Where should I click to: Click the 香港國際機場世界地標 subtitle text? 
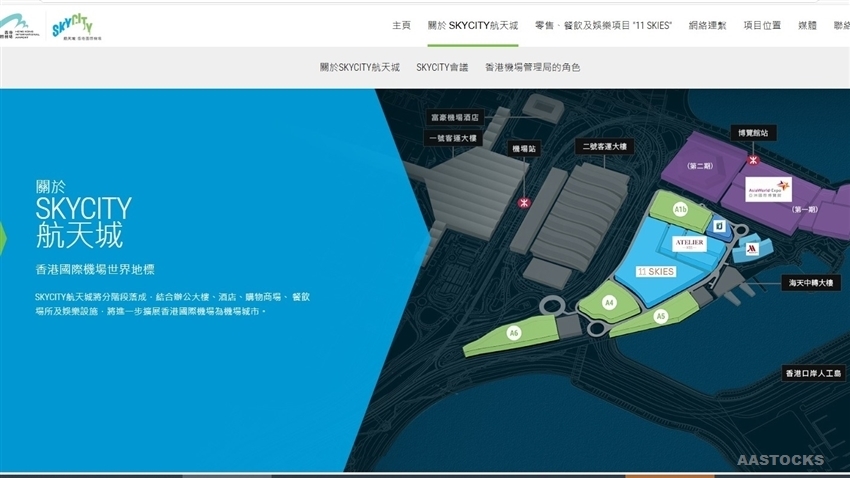(x=95, y=269)
